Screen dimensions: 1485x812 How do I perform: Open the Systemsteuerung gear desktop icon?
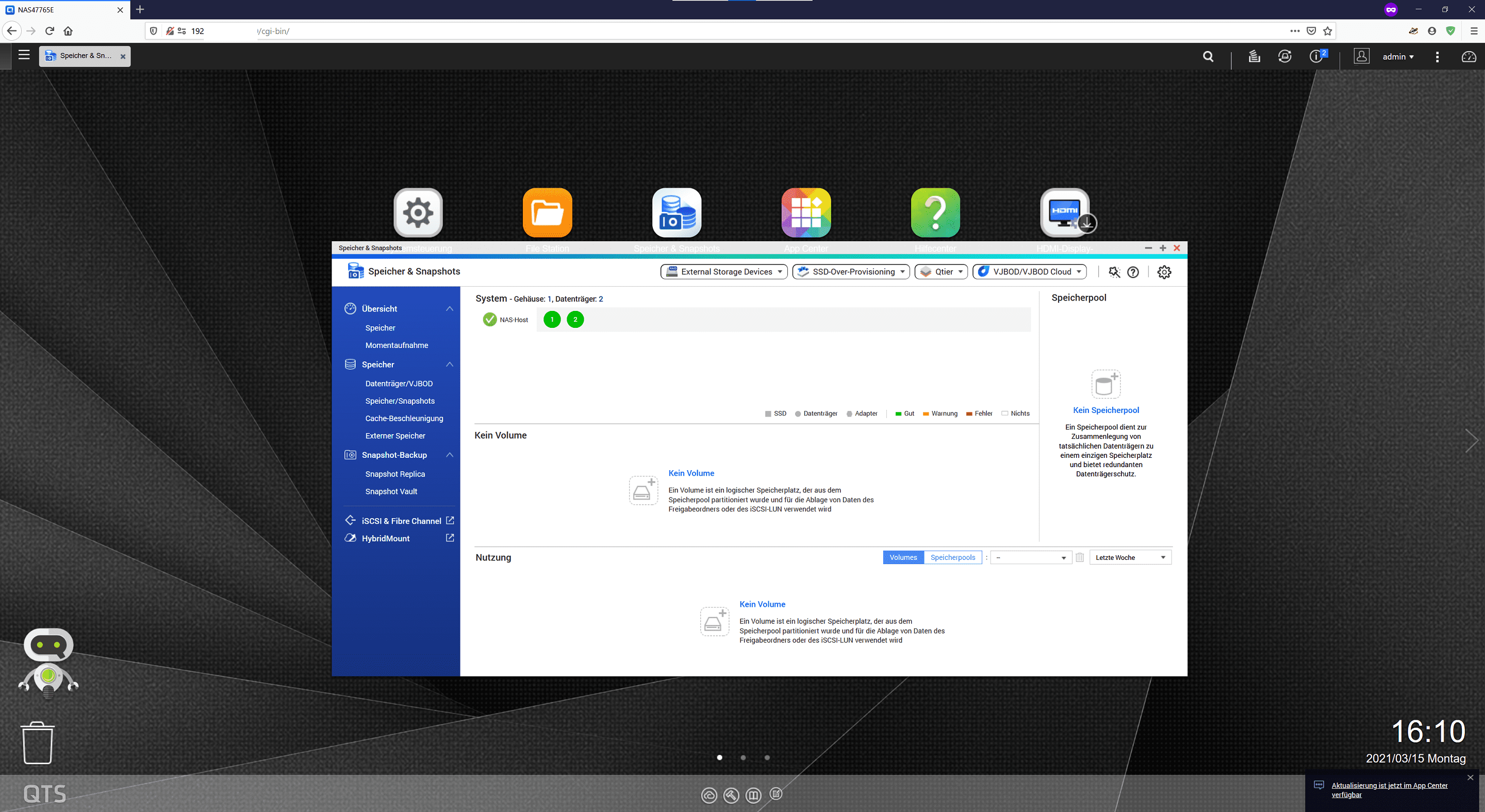[x=418, y=212]
